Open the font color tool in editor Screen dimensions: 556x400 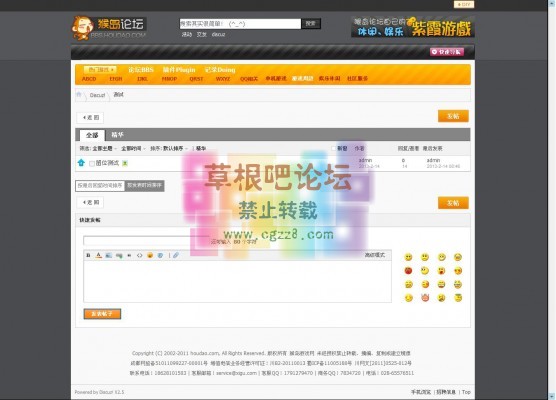99,255
